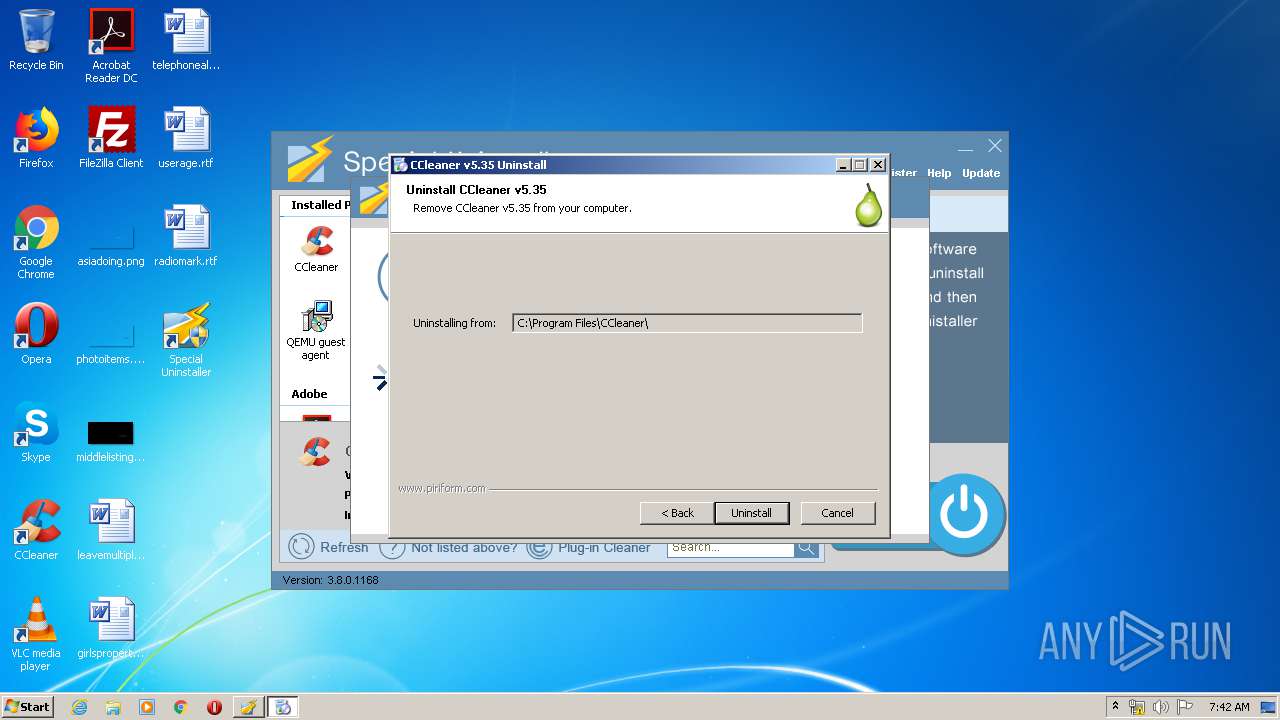Click the Windows Start button
This screenshot has width=1280, height=720.
[27, 706]
